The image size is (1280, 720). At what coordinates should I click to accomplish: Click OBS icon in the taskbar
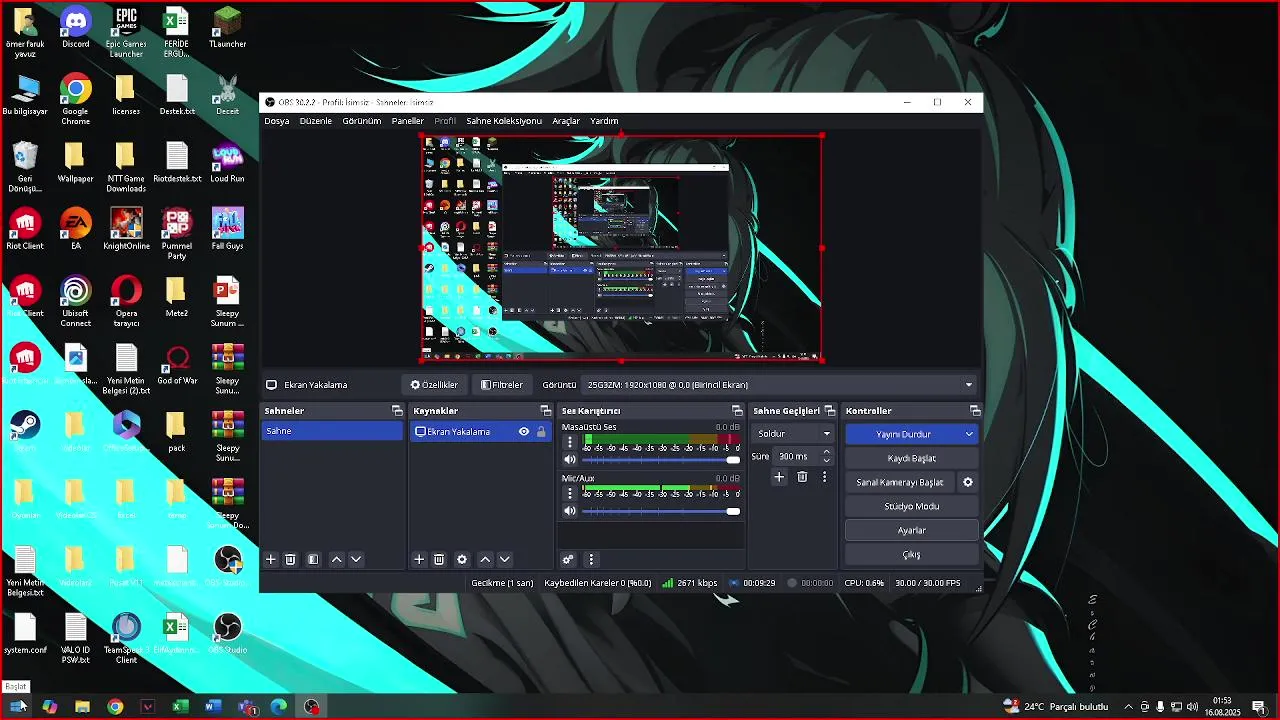[x=312, y=707]
